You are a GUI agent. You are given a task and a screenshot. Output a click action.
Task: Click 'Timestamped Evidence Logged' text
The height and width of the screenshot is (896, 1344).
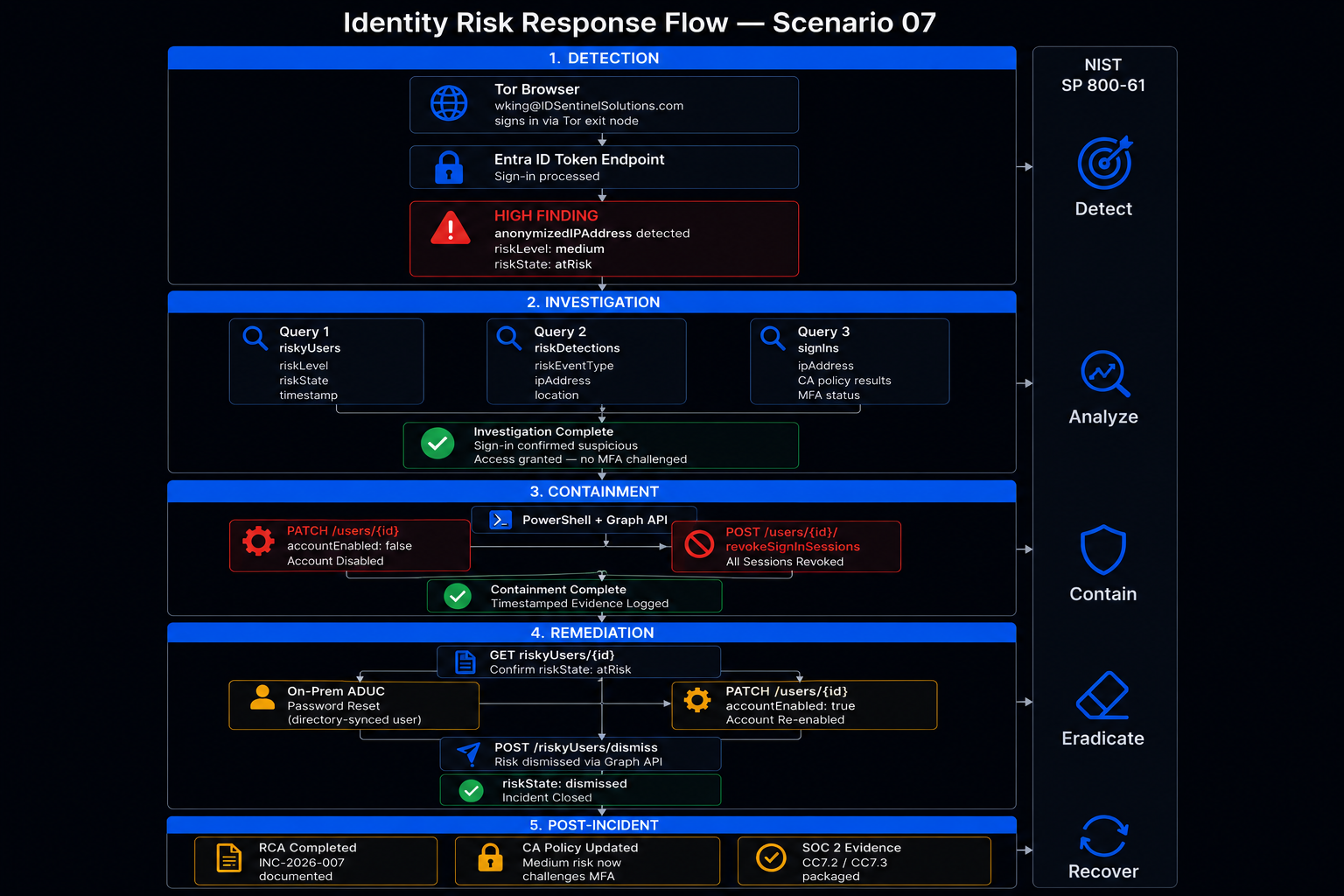pos(579,604)
